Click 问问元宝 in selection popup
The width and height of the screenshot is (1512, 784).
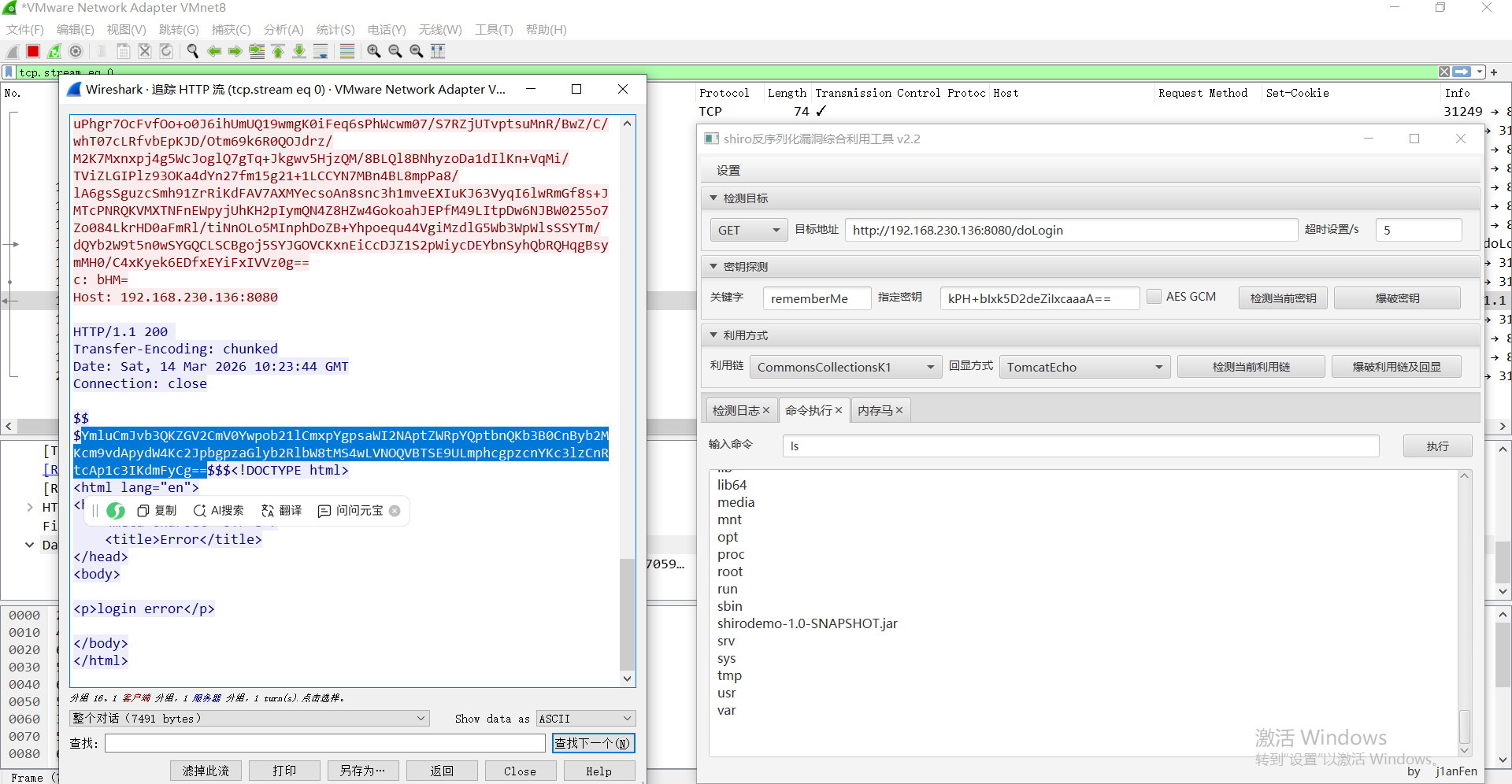350,511
